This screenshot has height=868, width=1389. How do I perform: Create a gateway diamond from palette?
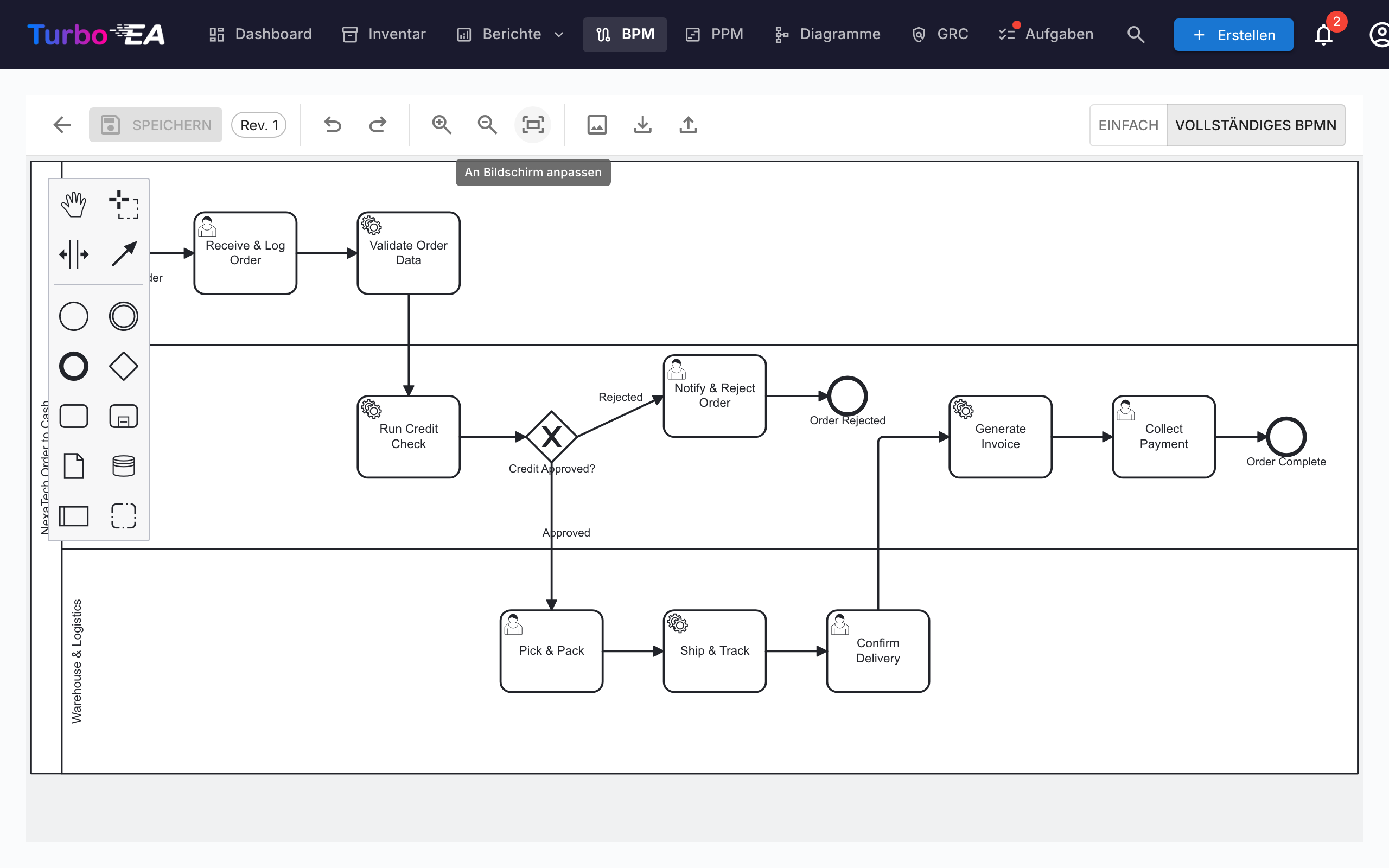pos(123,366)
